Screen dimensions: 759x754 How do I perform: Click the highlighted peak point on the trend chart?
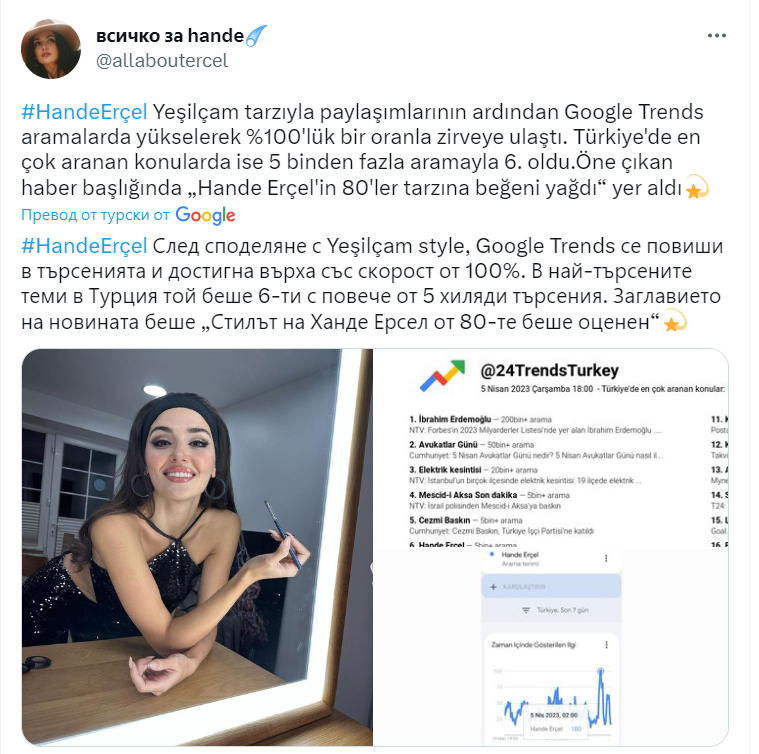click(601, 671)
